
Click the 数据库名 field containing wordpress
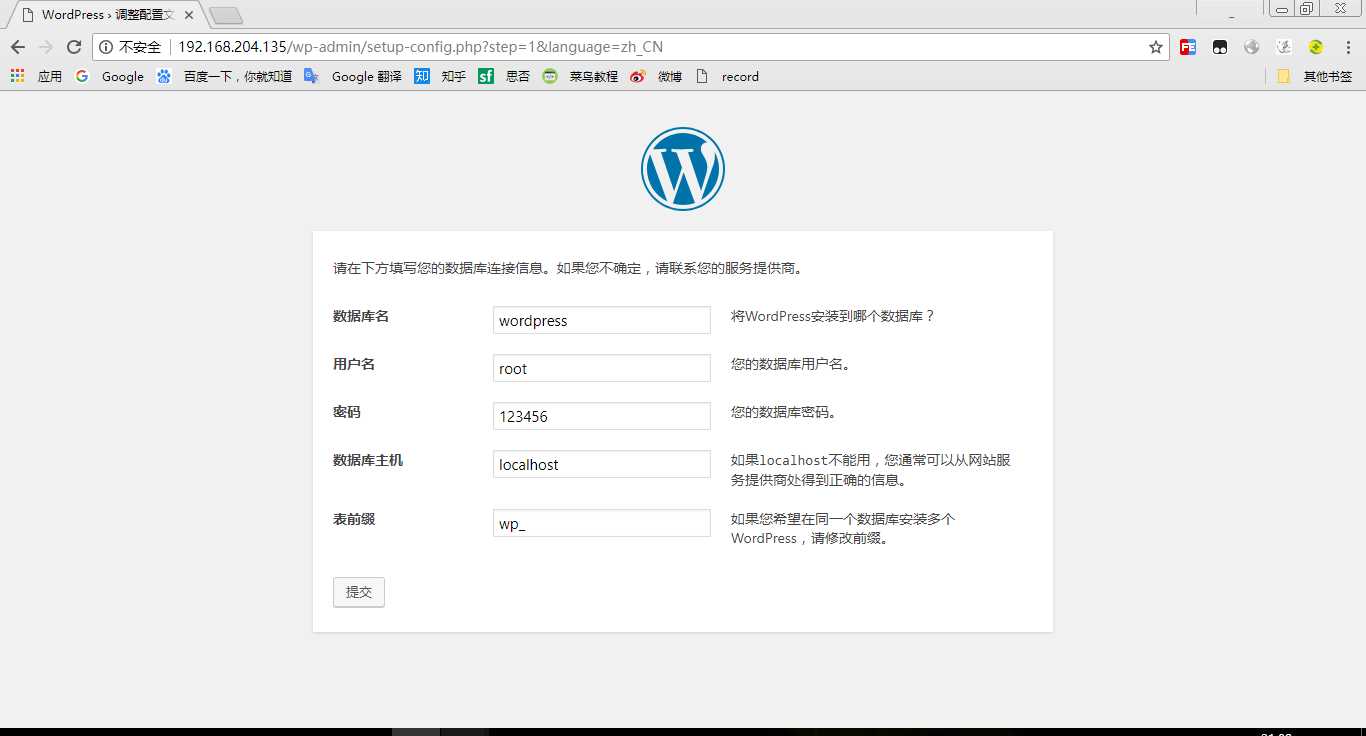[x=602, y=320]
